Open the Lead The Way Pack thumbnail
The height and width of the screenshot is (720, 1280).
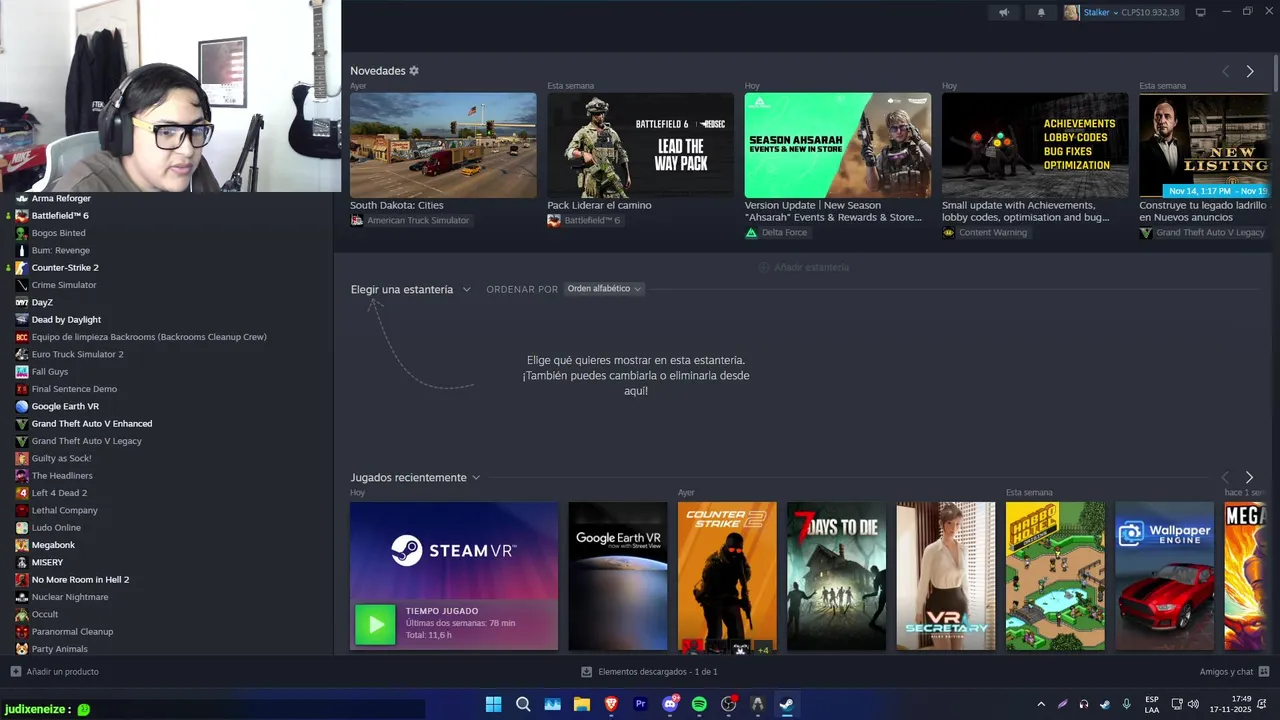tap(640, 145)
